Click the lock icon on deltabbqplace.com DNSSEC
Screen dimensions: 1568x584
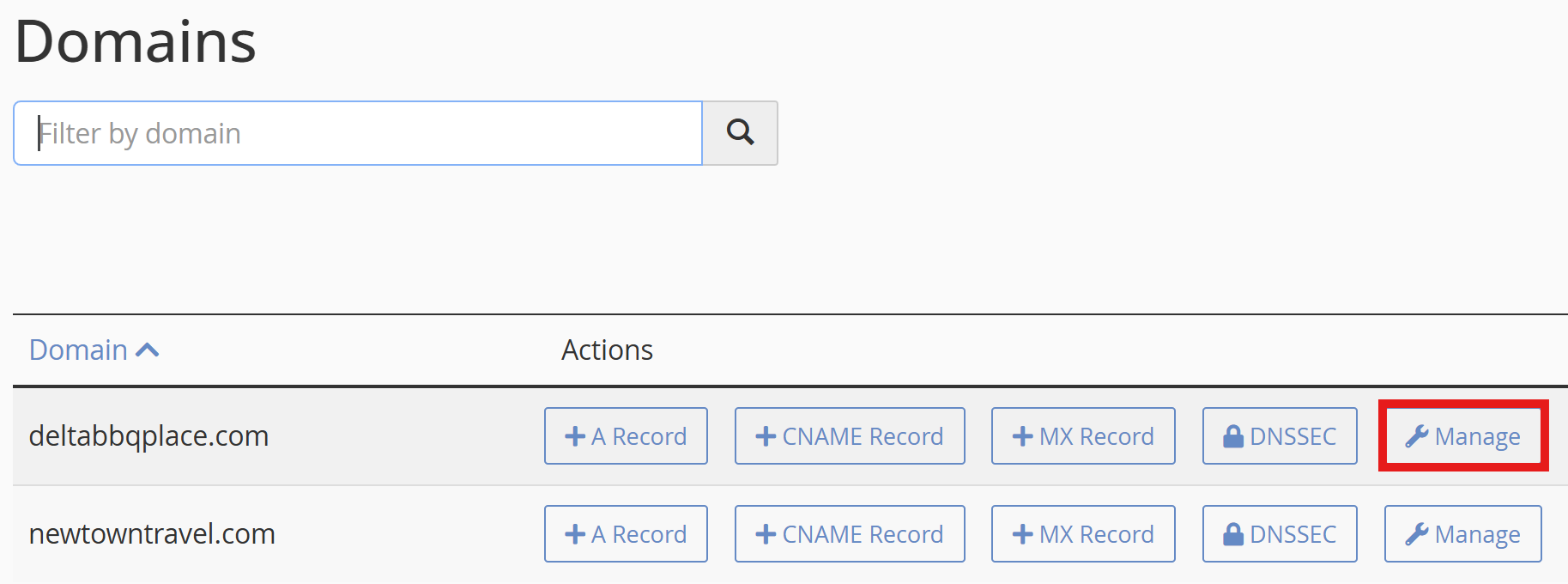pyautogui.click(x=1233, y=436)
